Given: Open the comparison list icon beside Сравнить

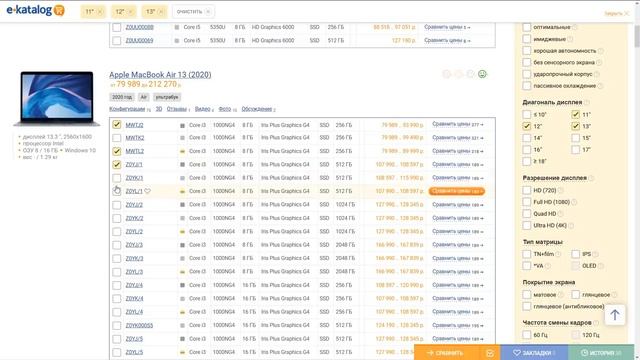Looking at the screenshot, I should 490,353.
